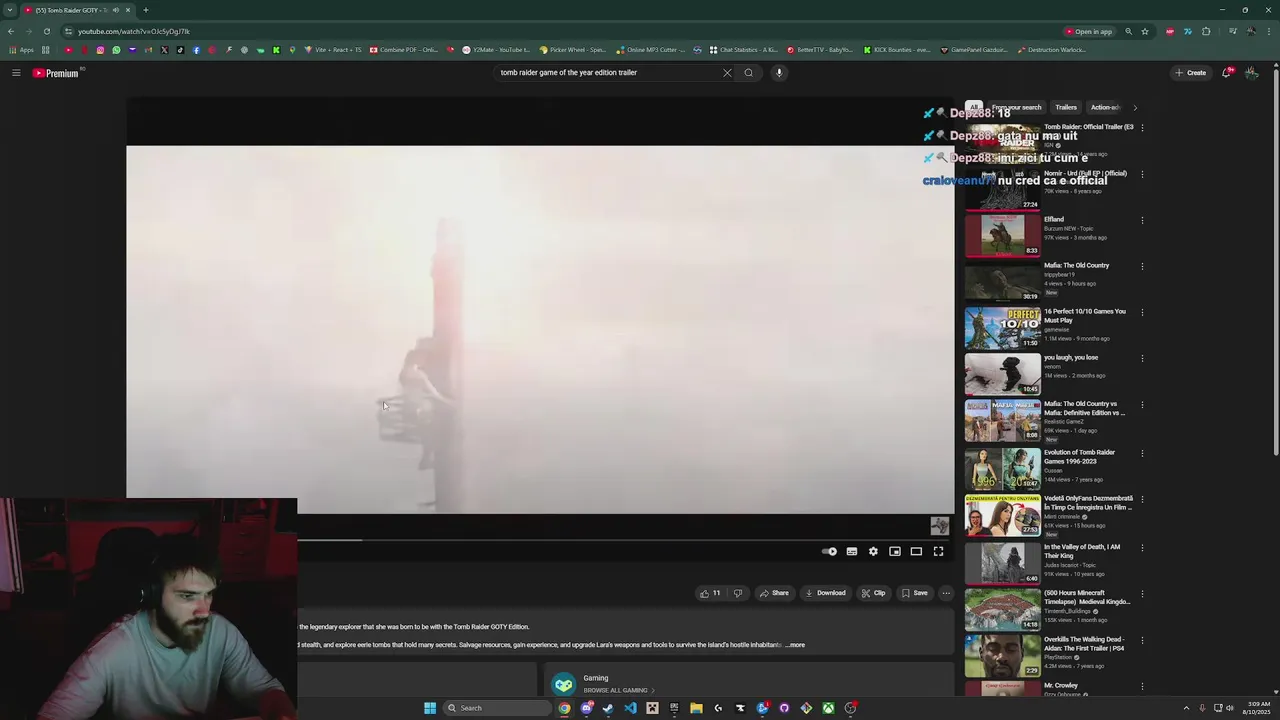The image size is (1280, 720).
Task: Open Evolution of Tomb Raider thumbnail
Action: click(x=1002, y=468)
